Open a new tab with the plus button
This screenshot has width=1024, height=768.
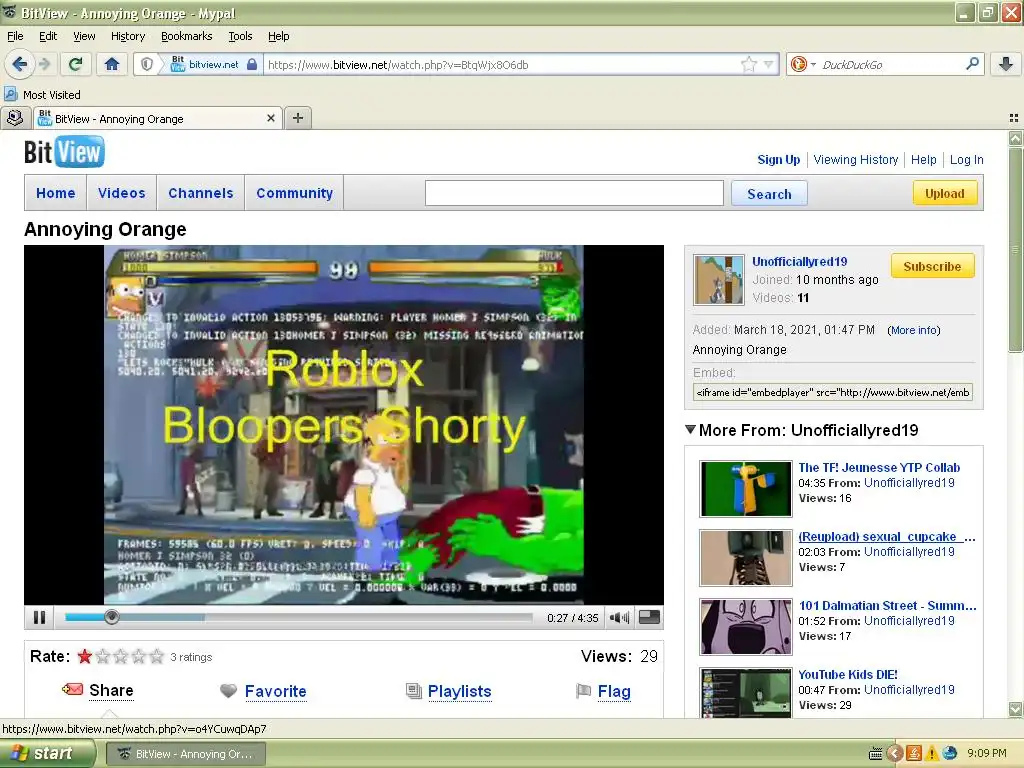coord(298,118)
